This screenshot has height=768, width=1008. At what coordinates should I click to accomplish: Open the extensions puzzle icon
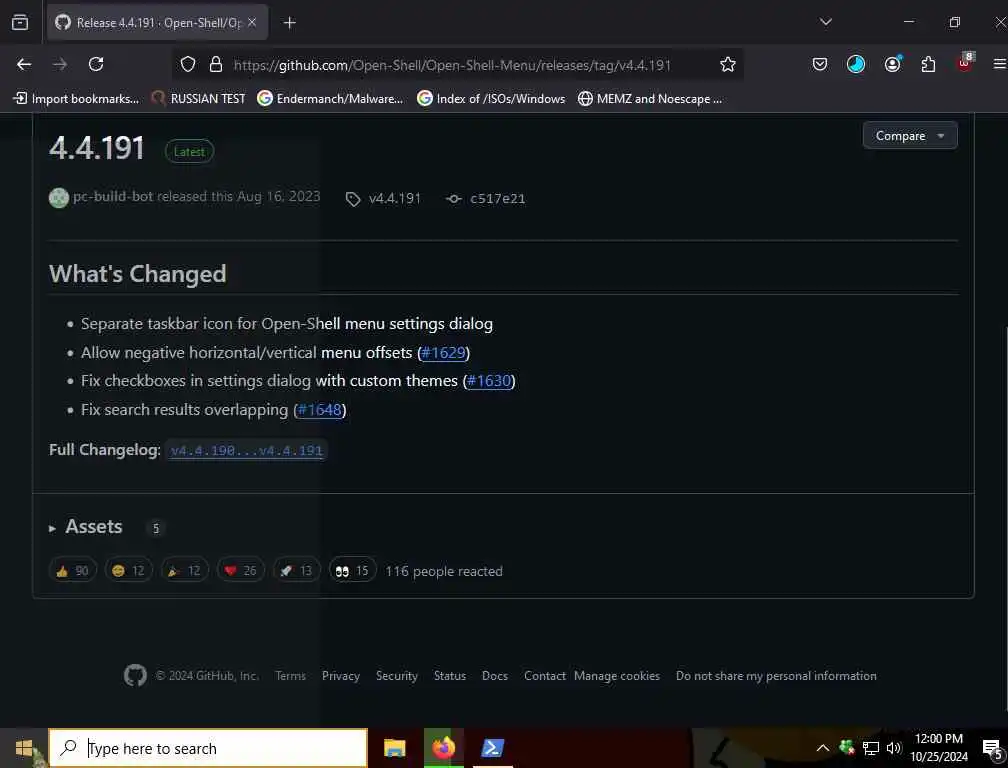[928, 64]
